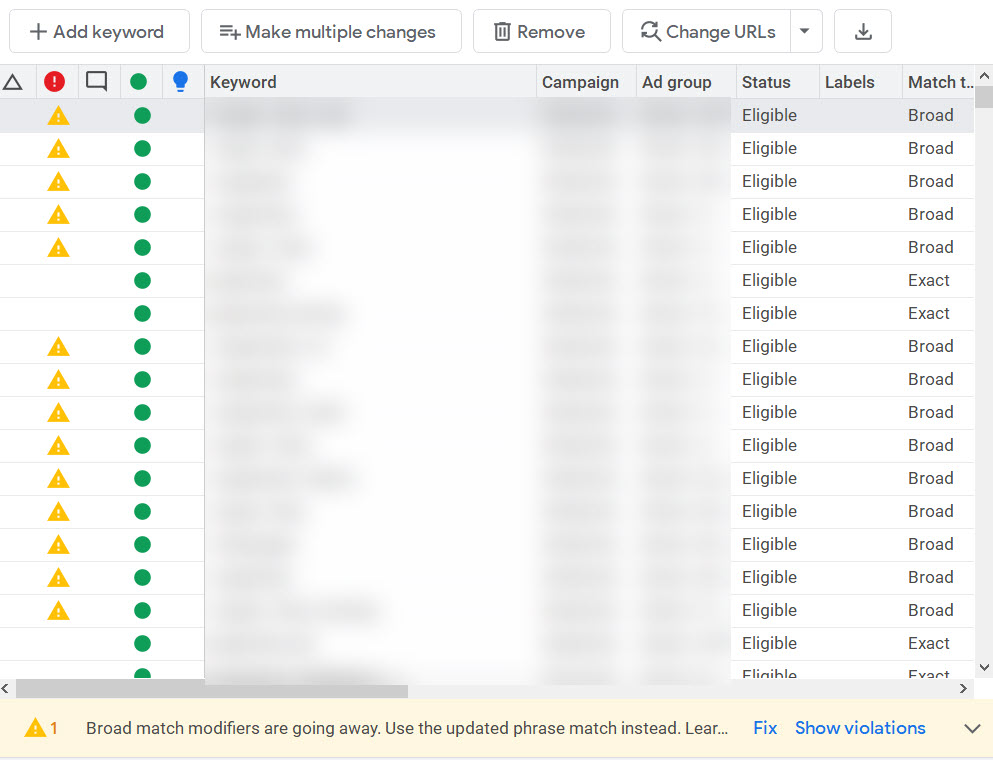
Task: Click the warning triangle on the first keyword row
Action: pyautogui.click(x=57, y=115)
